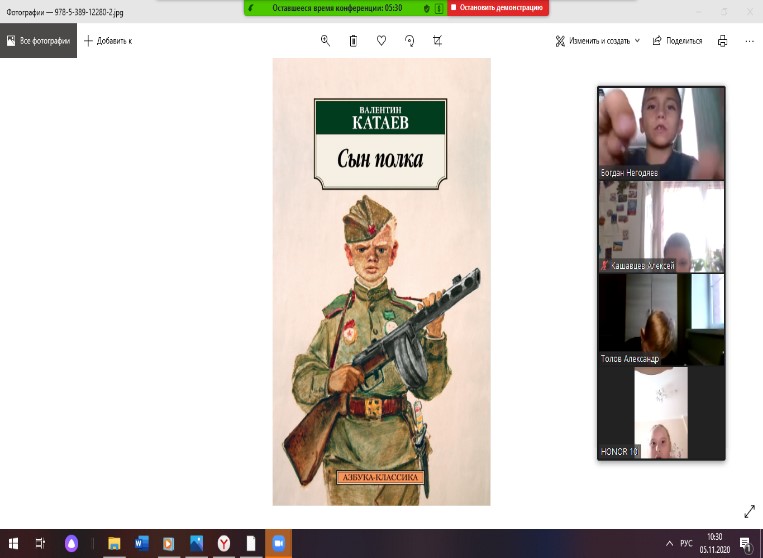
Task: Switch input language via "РУС" indicator
Action: tap(686, 543)
